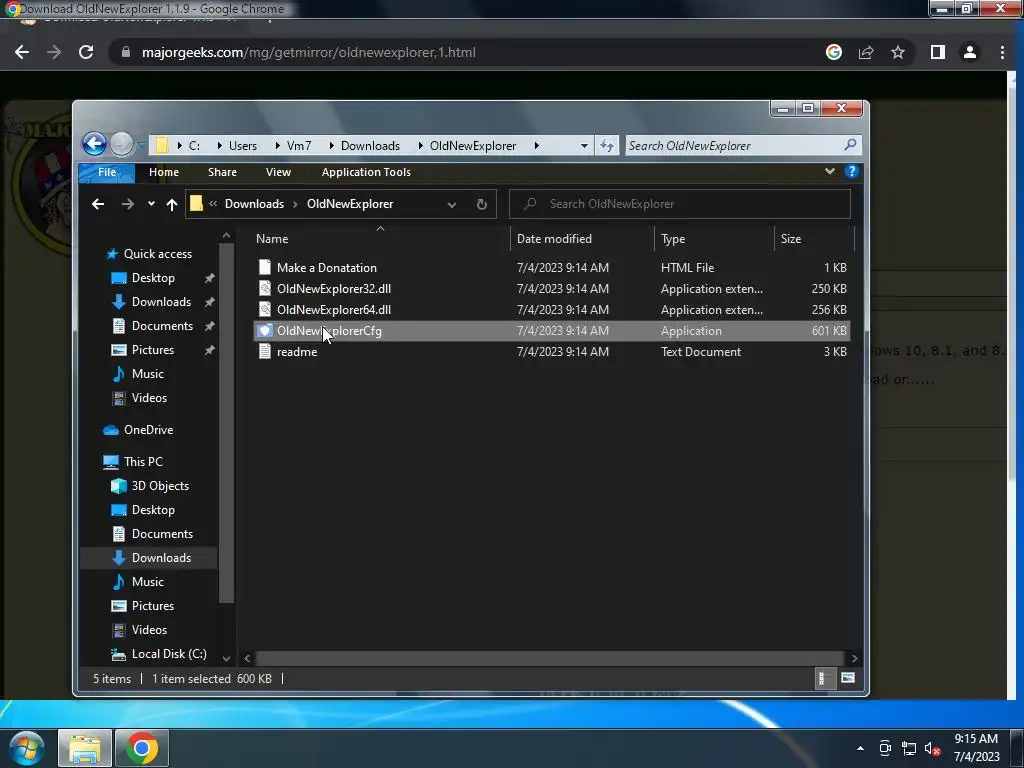Open the Home ribbon tab
Viewport: 1024px width, 768px height.
164,172
